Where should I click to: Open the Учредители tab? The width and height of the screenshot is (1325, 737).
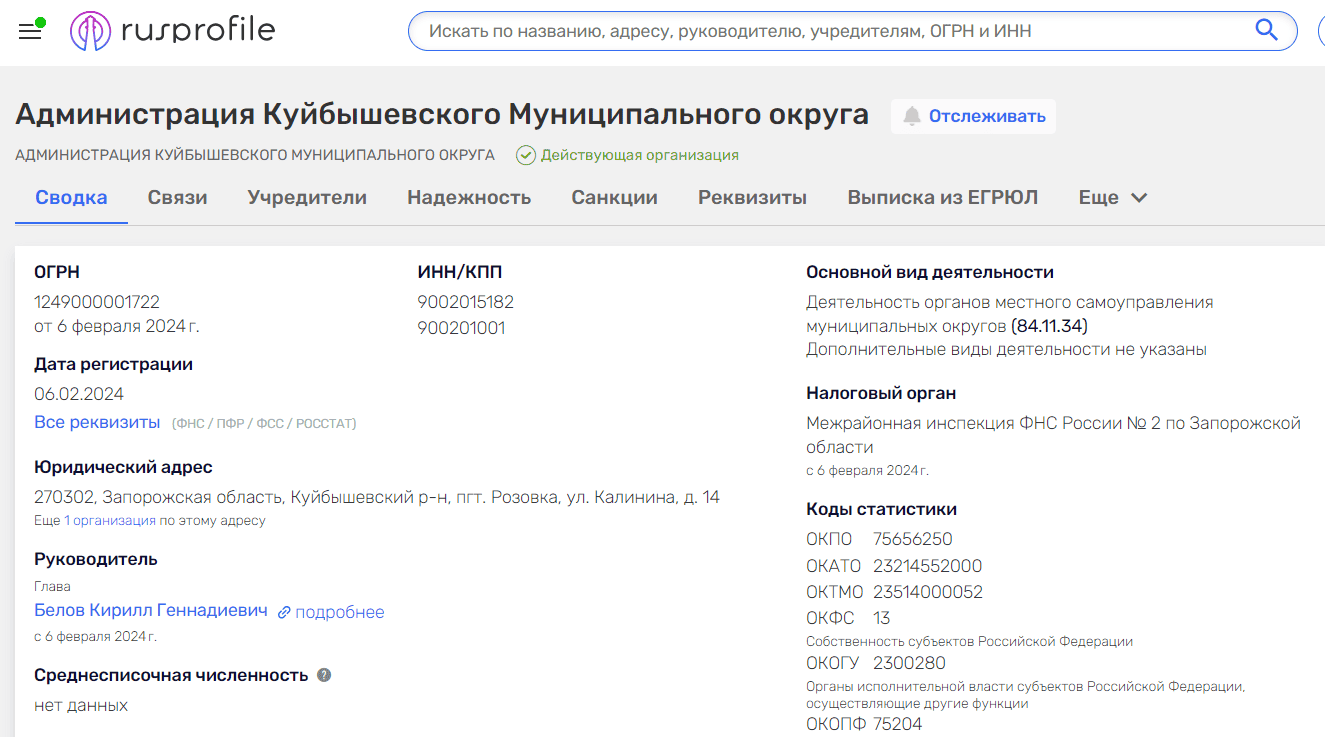pos(307,197)
